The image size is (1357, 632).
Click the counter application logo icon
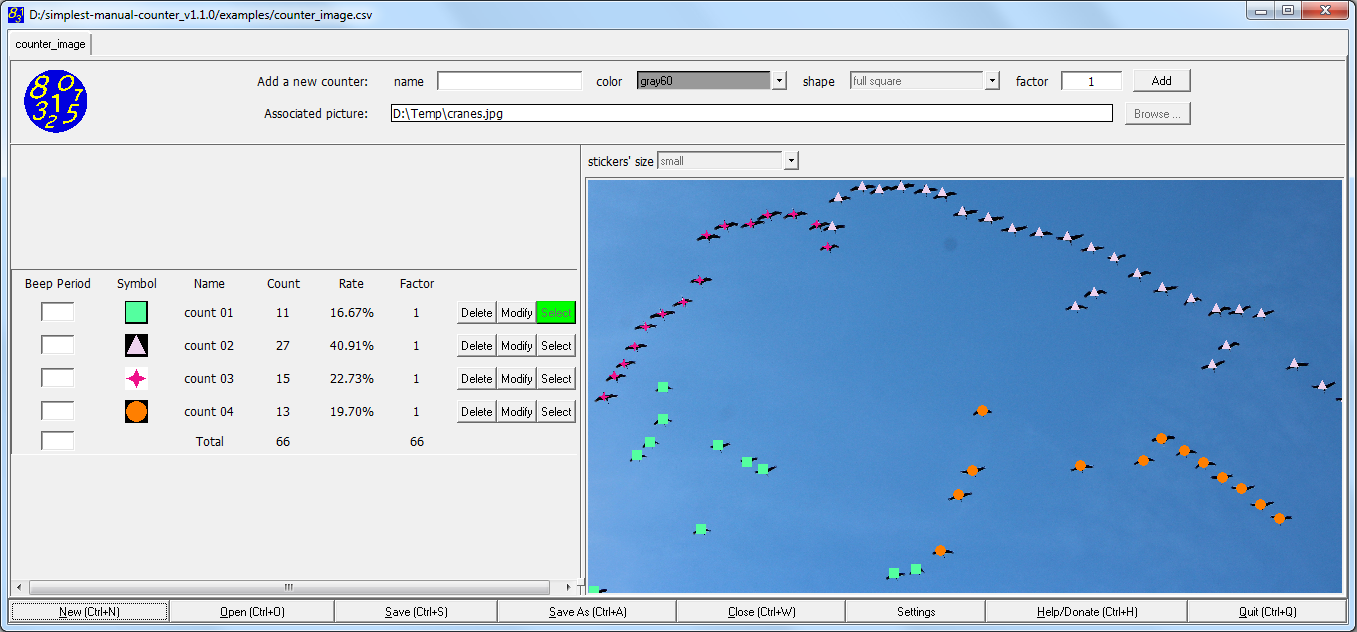(55, 101)
